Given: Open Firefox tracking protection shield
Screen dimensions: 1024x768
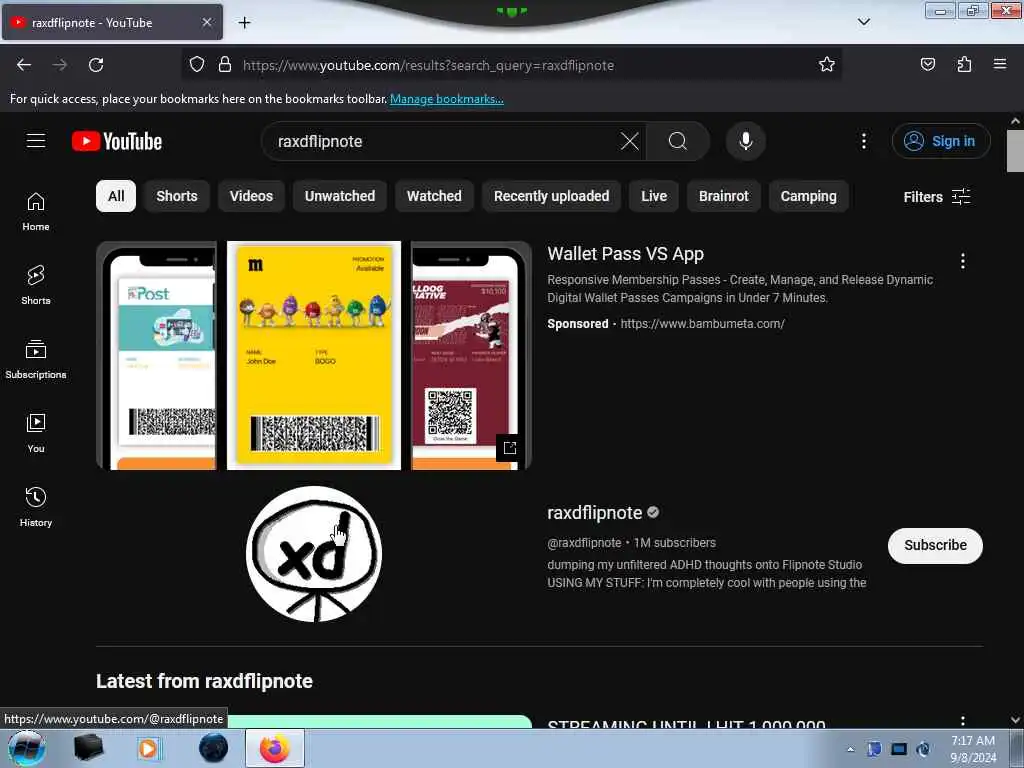Looking at the screenshot, I should pos(197,65).
